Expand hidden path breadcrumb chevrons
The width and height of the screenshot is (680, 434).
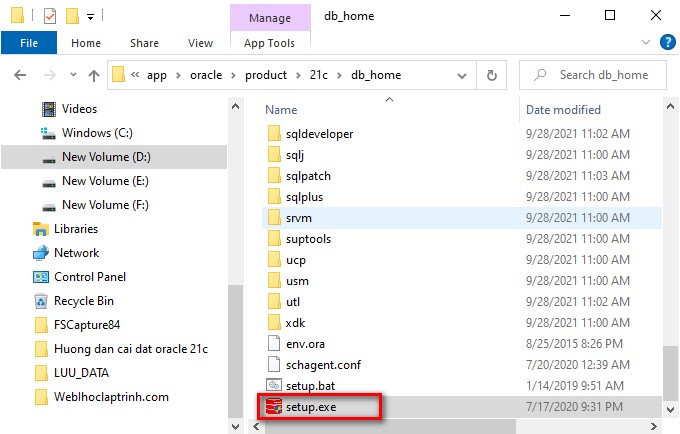pos(135,75)
